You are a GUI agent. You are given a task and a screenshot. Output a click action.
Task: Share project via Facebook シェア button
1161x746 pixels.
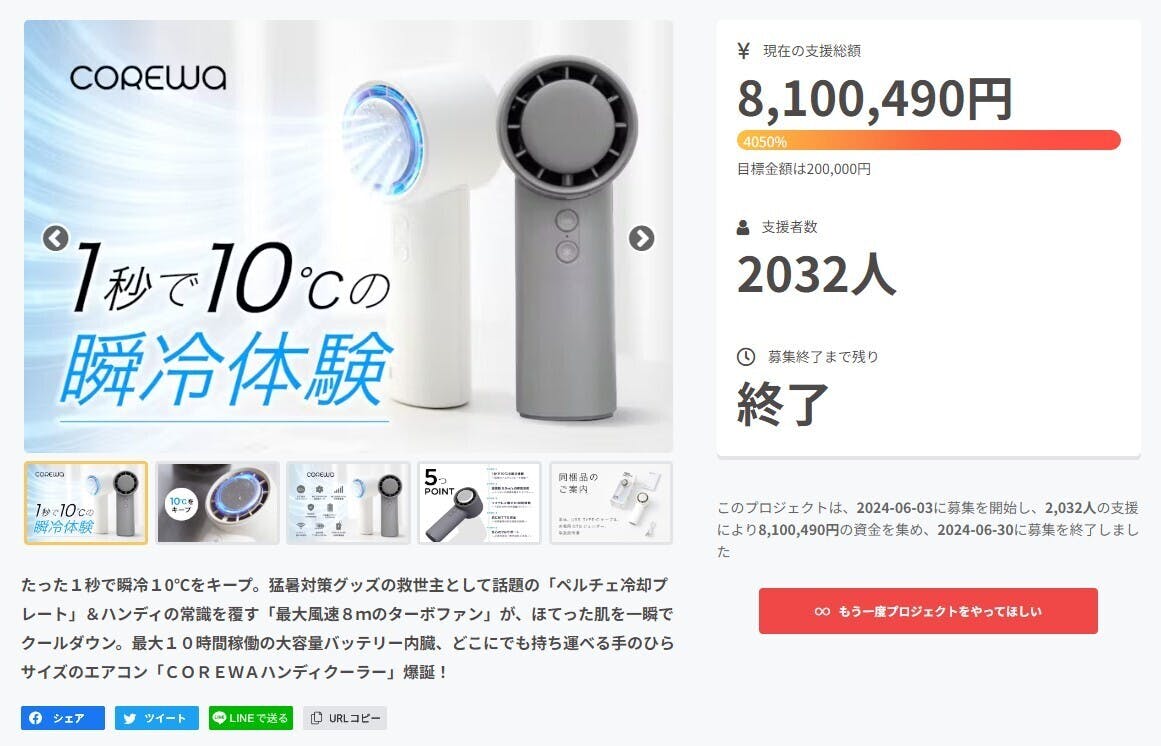[63, 718]
